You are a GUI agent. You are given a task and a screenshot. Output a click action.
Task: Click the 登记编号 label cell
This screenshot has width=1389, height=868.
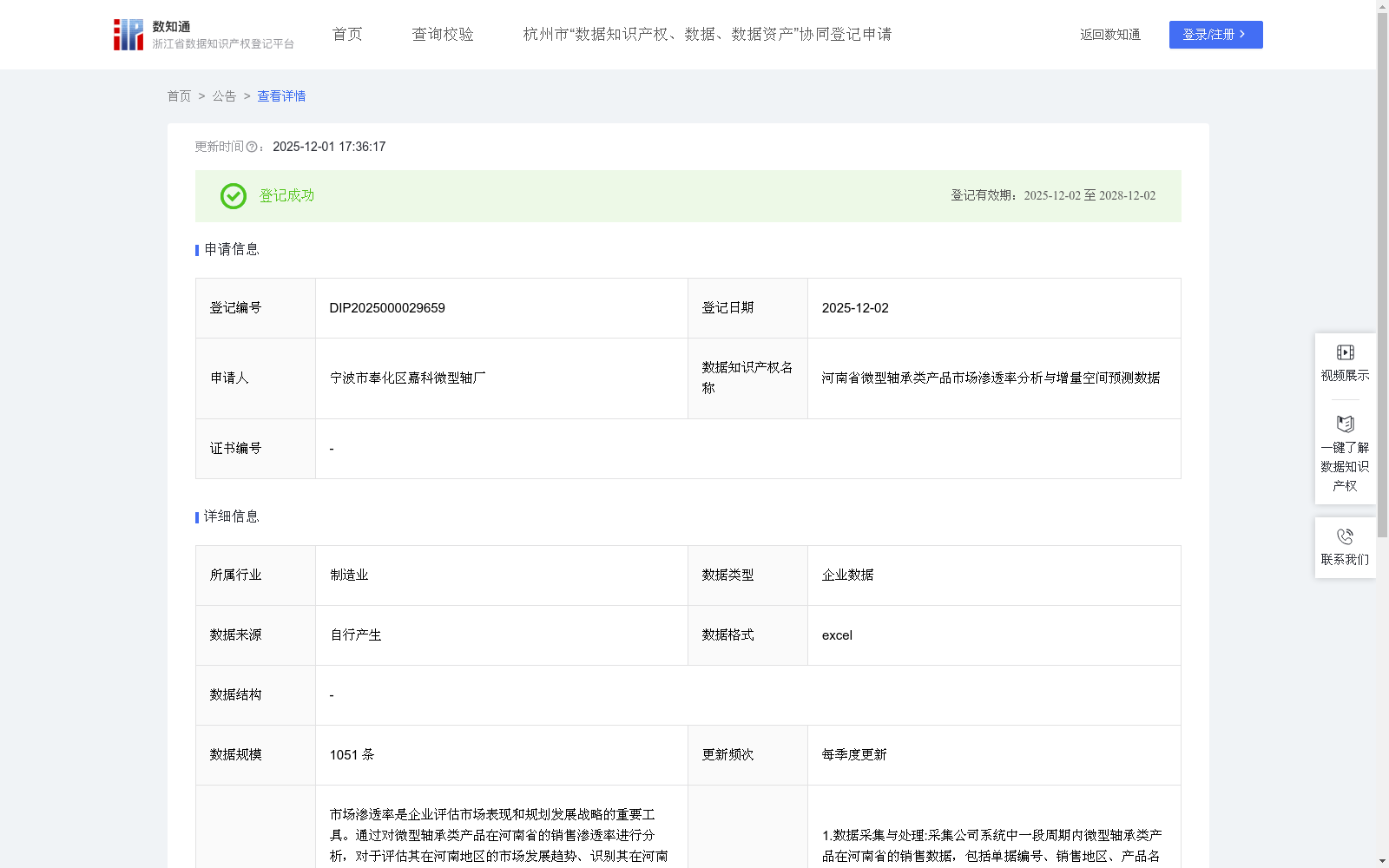point(255,308)
